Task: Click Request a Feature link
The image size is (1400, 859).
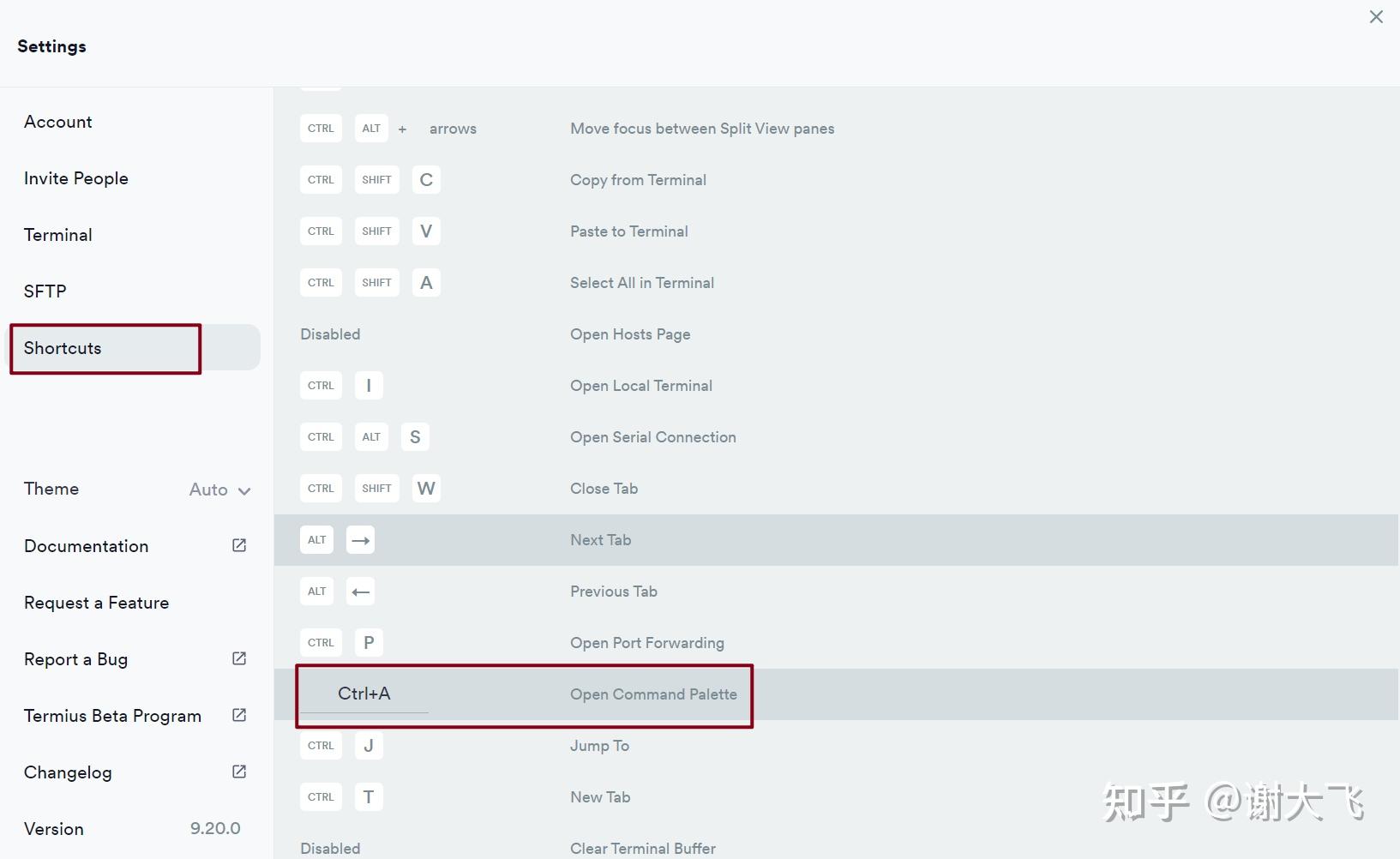Action: coord(97,603)
